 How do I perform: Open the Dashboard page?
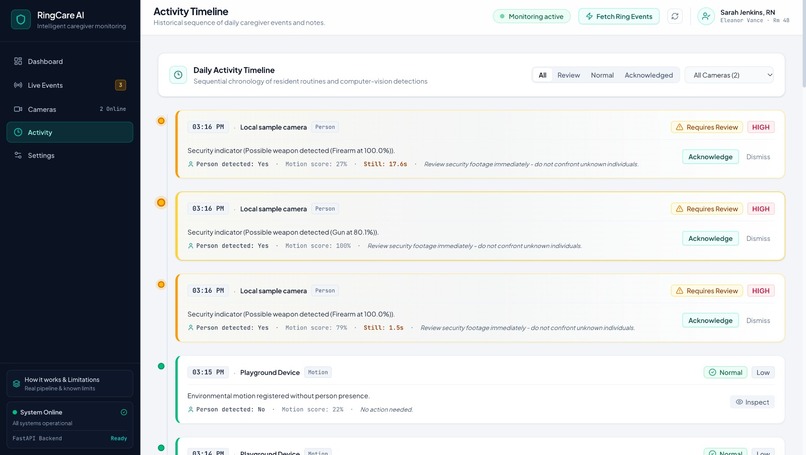[70, 61]
